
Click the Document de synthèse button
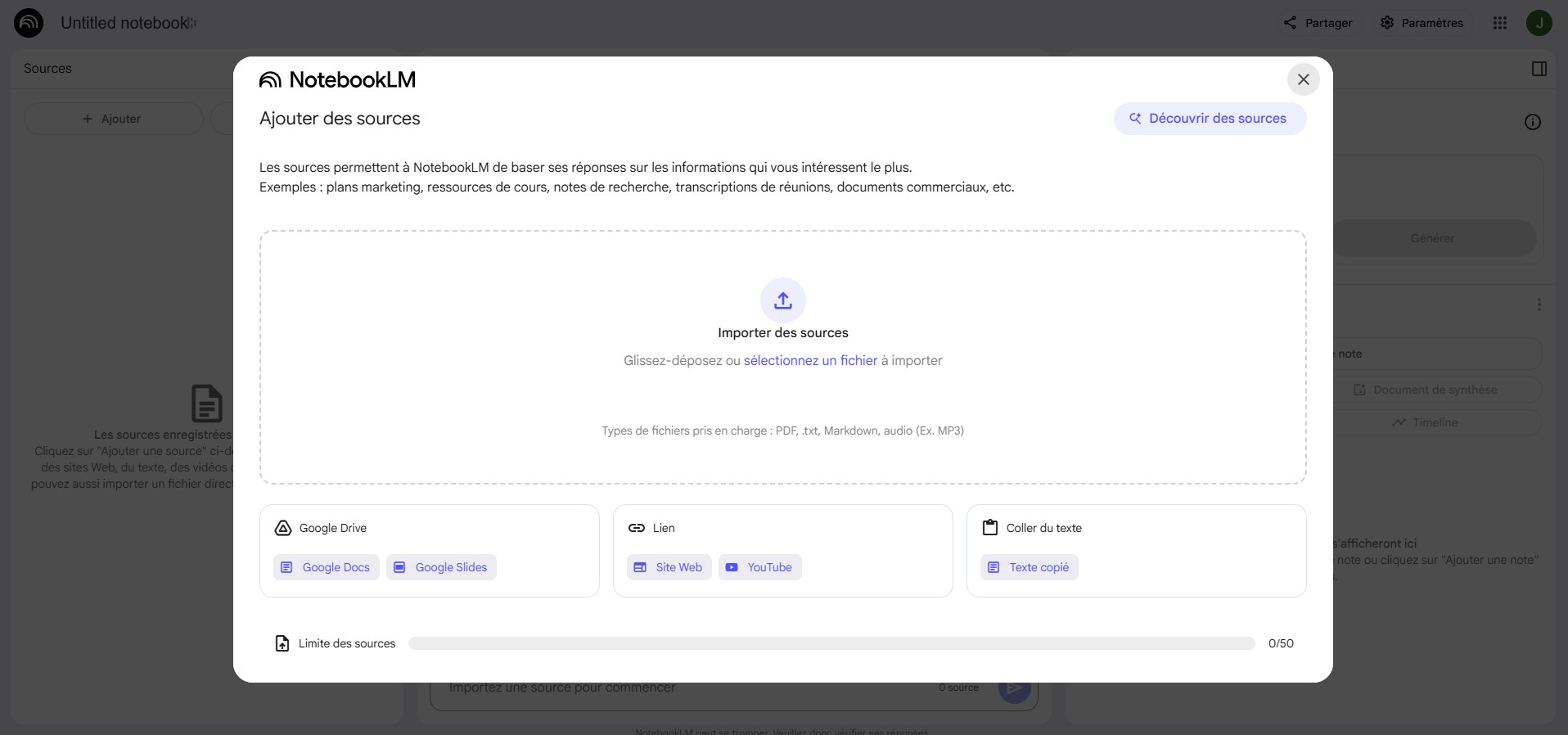tap(1426, 390)
